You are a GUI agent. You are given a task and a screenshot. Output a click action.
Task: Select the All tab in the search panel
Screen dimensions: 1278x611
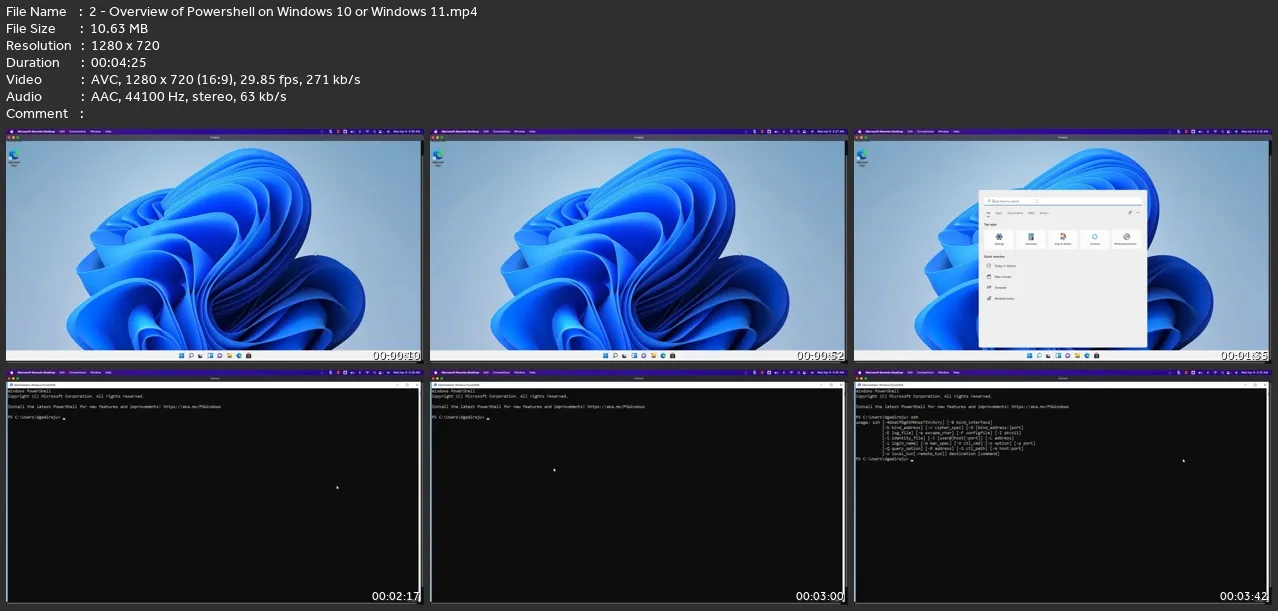(x=988, y=213)
